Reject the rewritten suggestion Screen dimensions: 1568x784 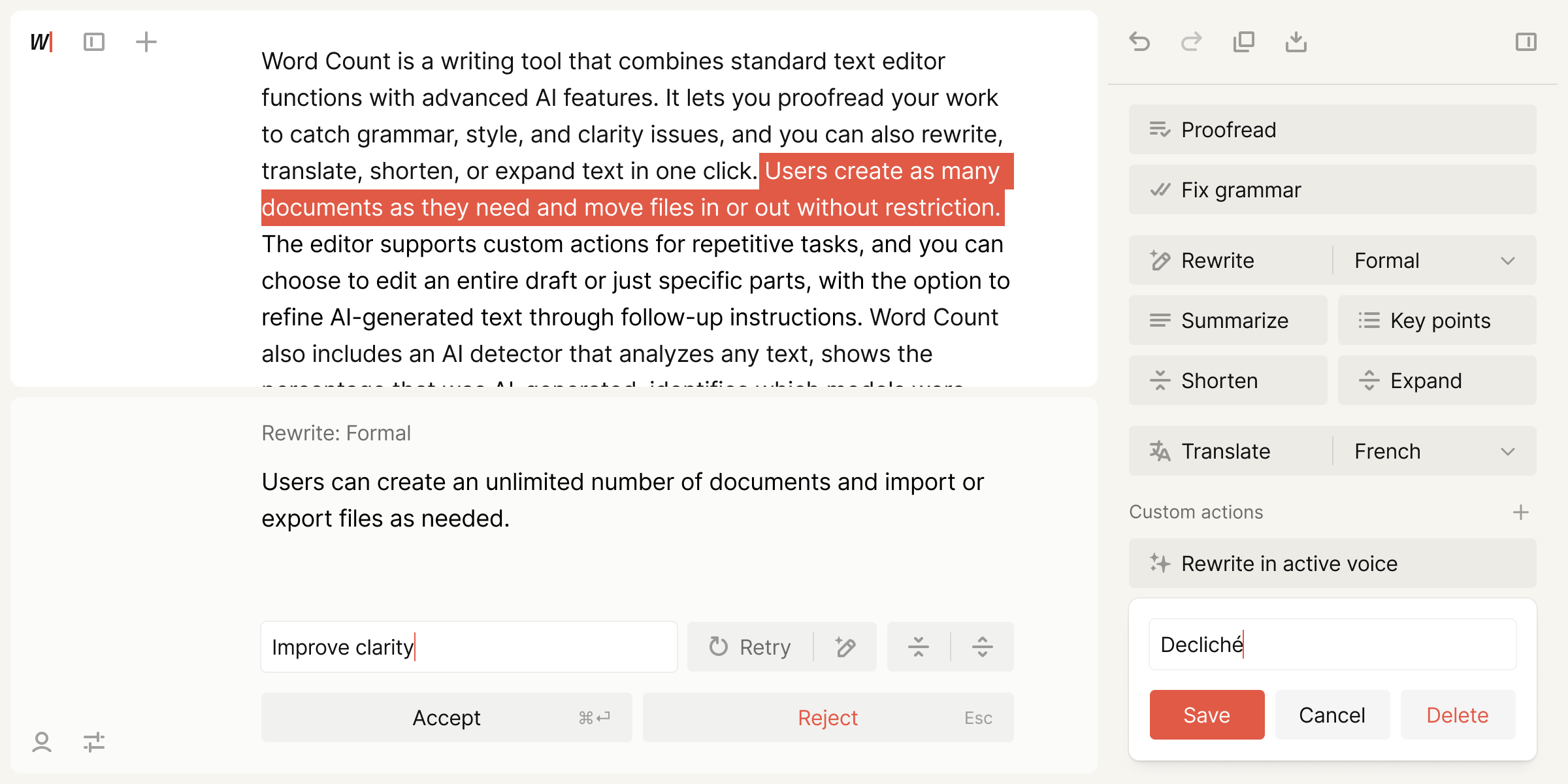click(x=828, y=717)
